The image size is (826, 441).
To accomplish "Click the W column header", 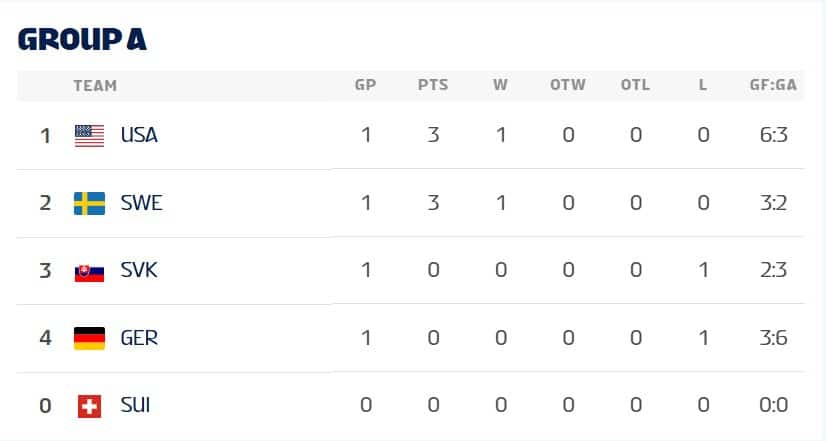I will click(500, 85).
